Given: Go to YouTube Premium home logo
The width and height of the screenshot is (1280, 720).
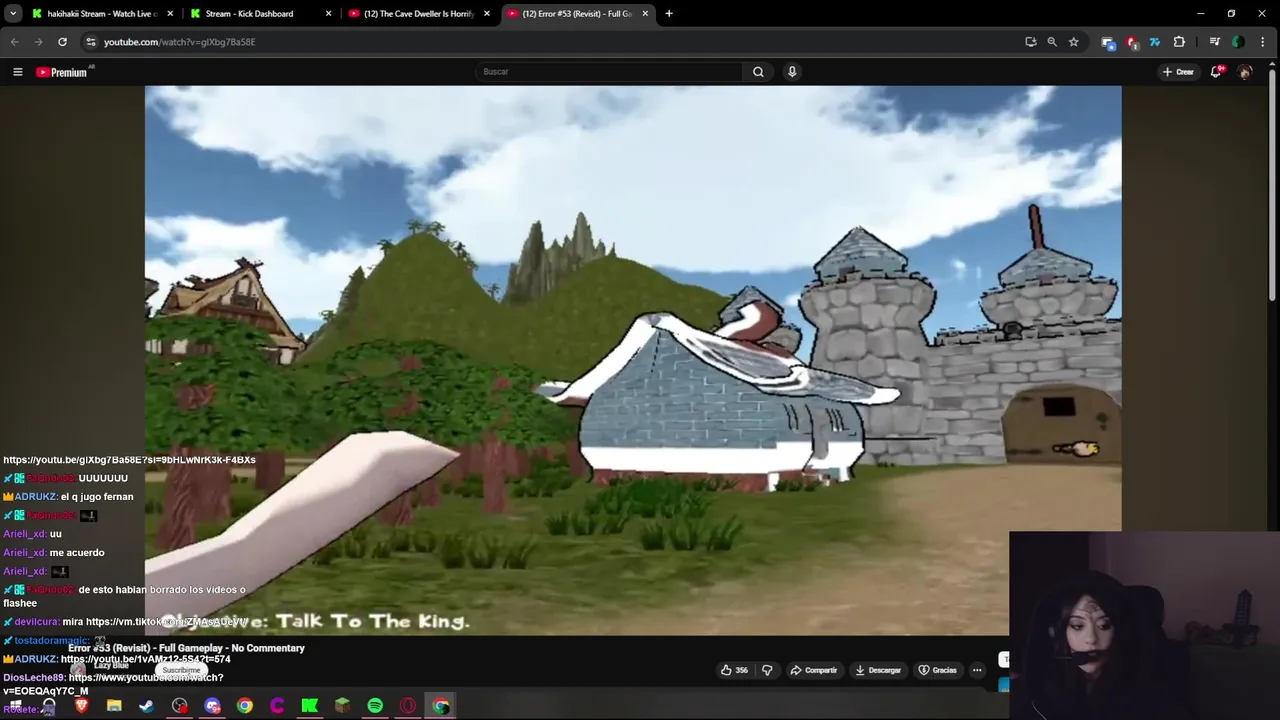Looking at the screenshot, I should coord(62,72).
